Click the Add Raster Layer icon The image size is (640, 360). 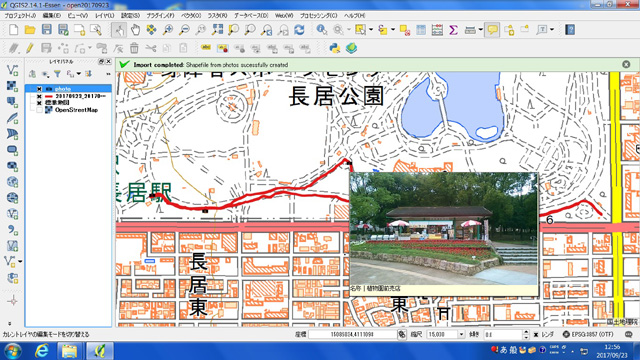(12, 86)
